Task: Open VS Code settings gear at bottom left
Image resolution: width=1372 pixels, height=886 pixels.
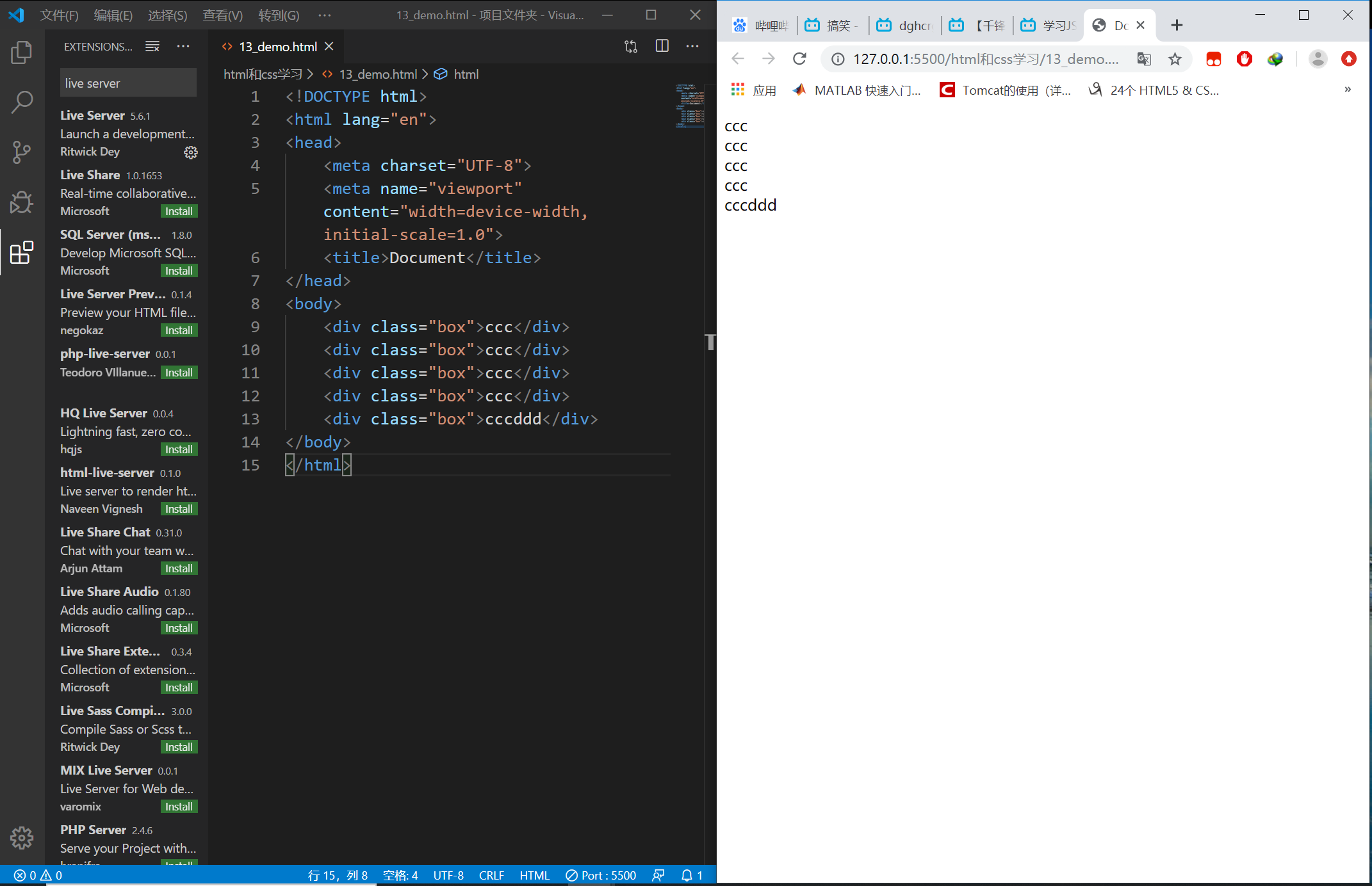Action: (22, 838)
